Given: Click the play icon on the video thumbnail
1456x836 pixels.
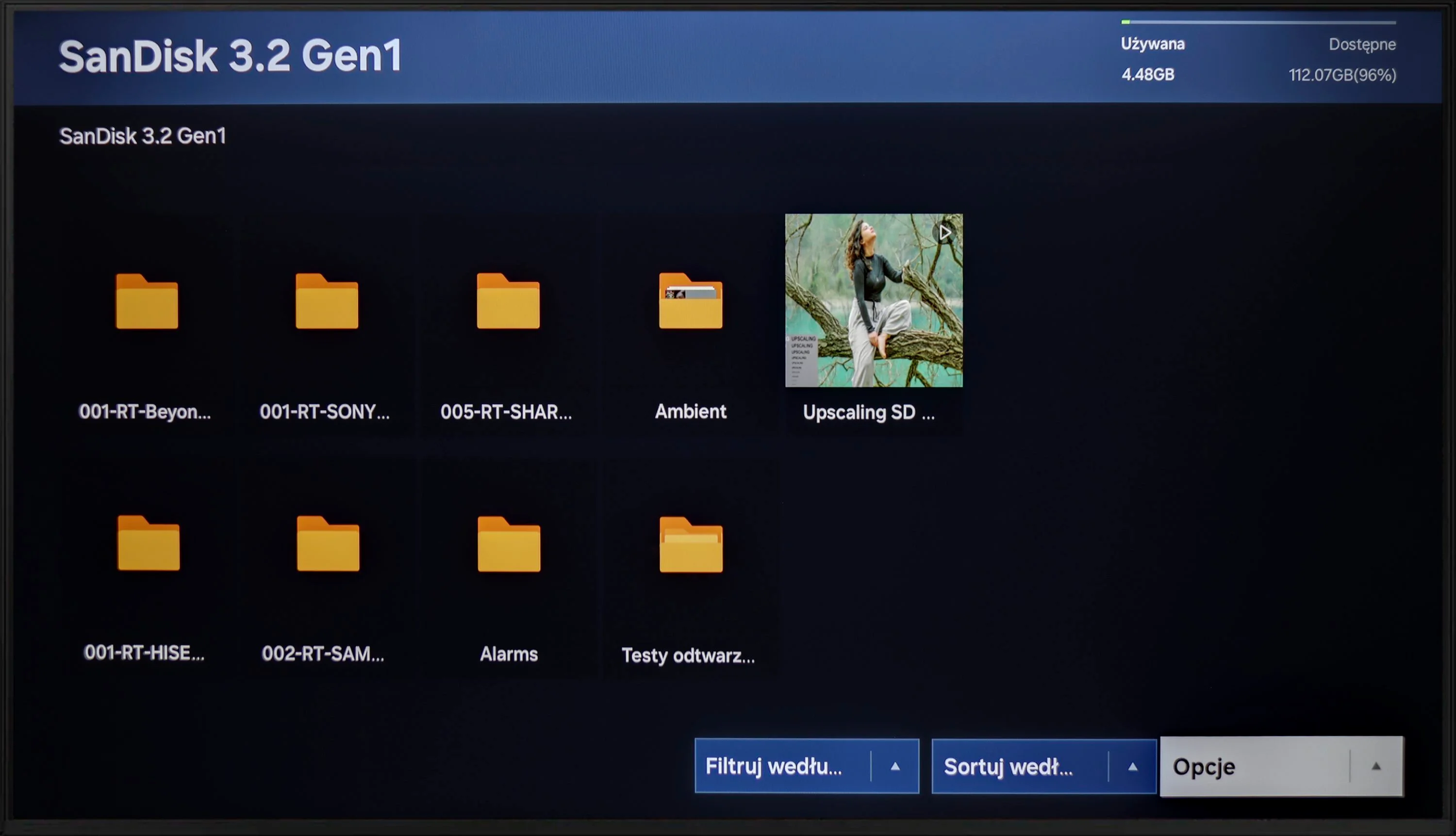Looking at the screenshot, I should (x=945, y=232).
